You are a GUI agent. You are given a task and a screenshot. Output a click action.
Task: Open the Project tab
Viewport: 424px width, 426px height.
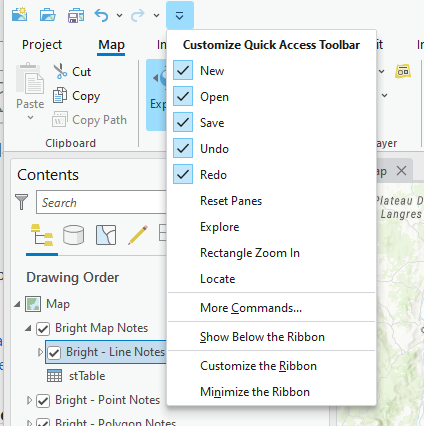click(42, 45)
